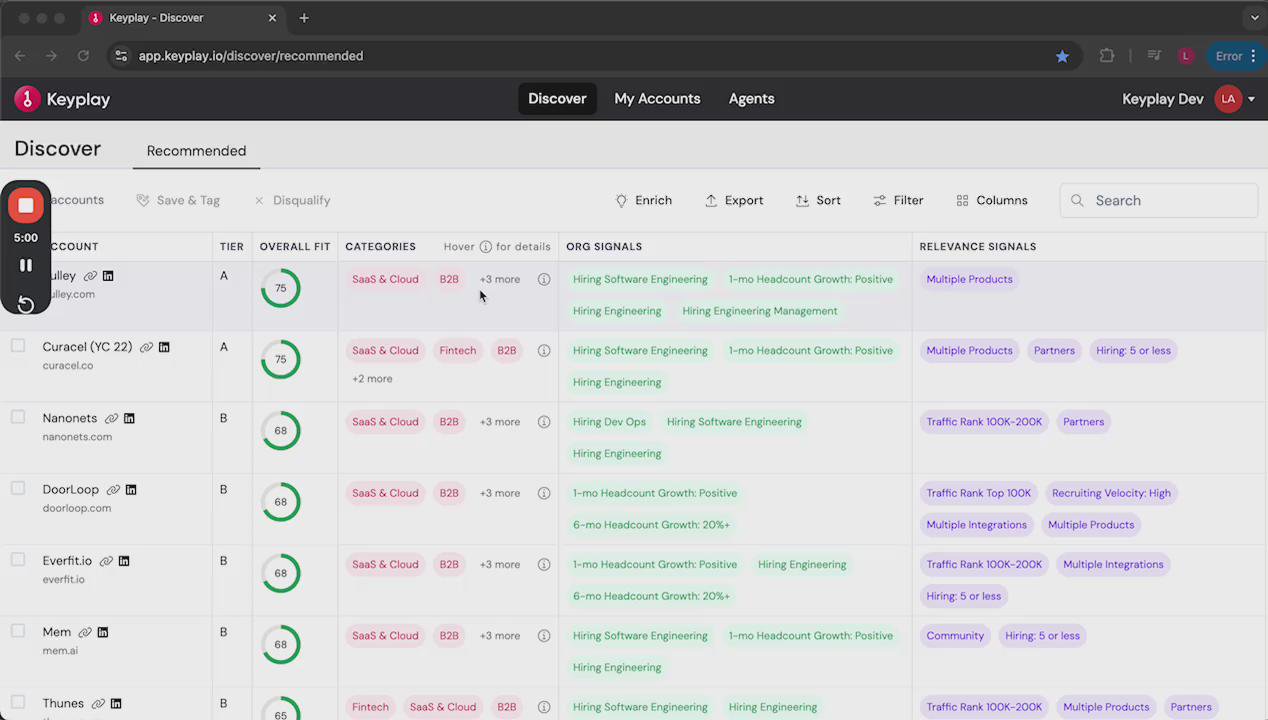The height and width of the screenshot is (720, 1268).
Task: Select the Curacel (YC 22) row checkbox
Action: (18, 346)
